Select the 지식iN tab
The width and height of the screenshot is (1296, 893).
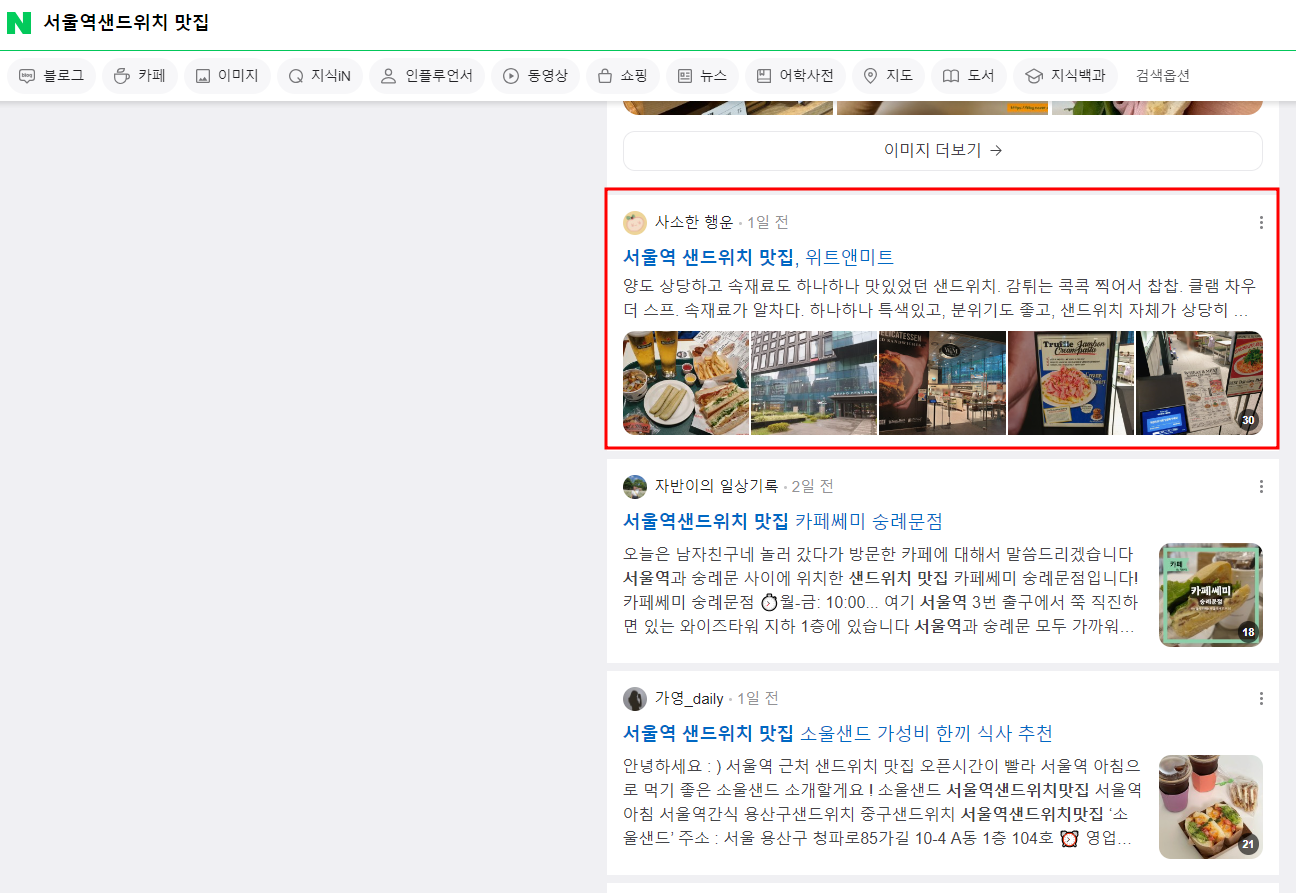point(320,76)
